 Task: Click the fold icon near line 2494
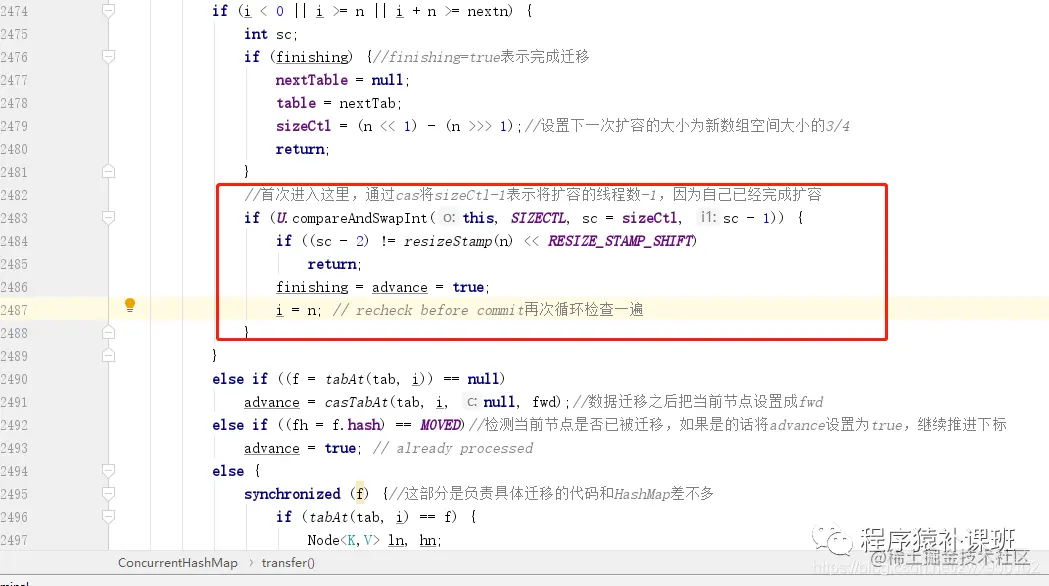pos(107,471)
